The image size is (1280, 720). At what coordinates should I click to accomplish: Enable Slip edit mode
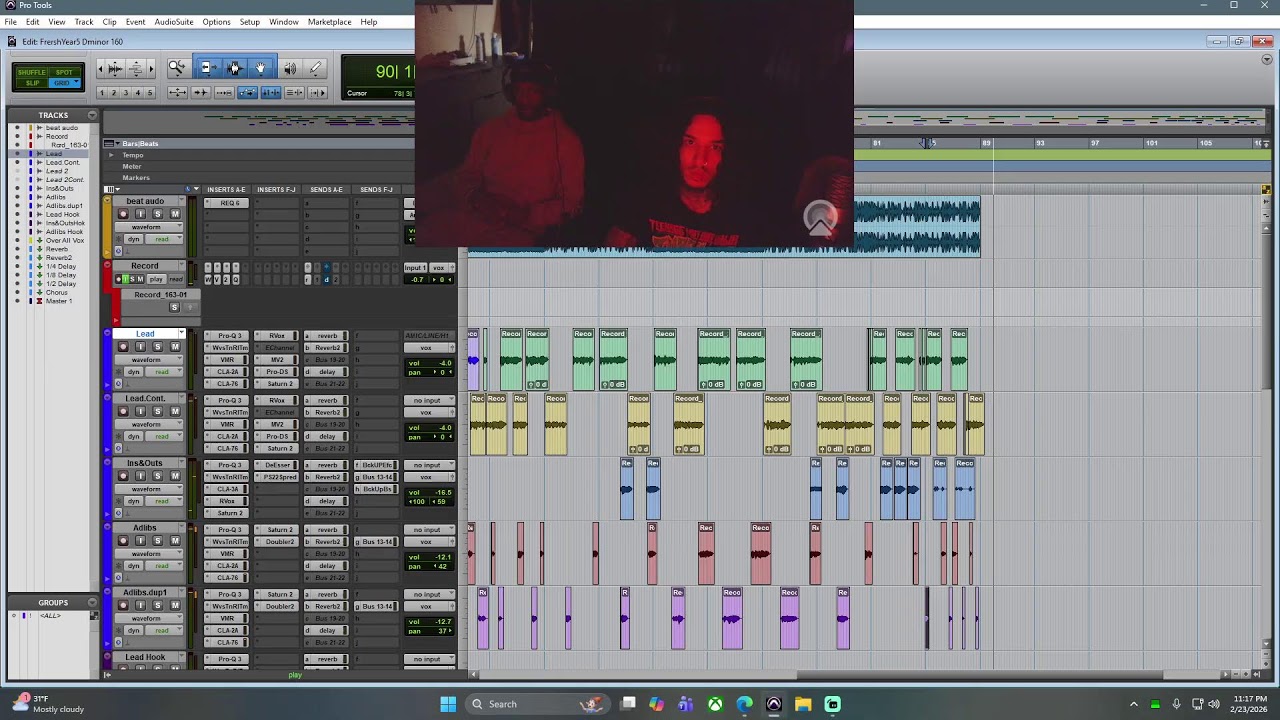[x=32, y=83]
